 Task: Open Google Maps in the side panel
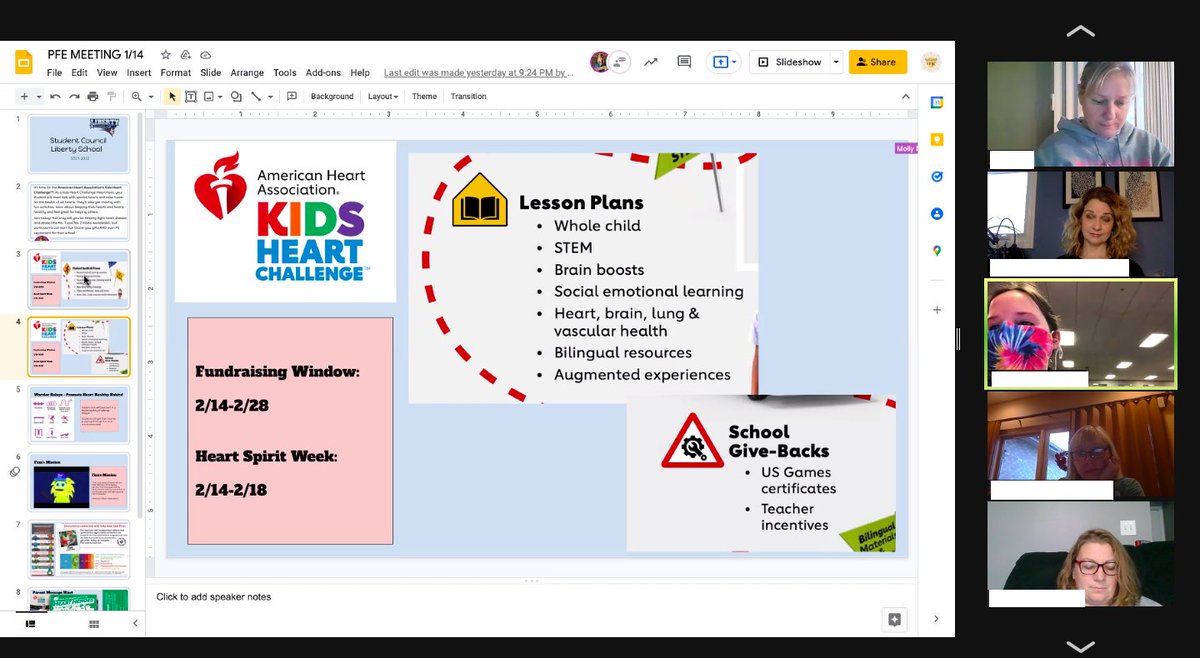point(937,251)
